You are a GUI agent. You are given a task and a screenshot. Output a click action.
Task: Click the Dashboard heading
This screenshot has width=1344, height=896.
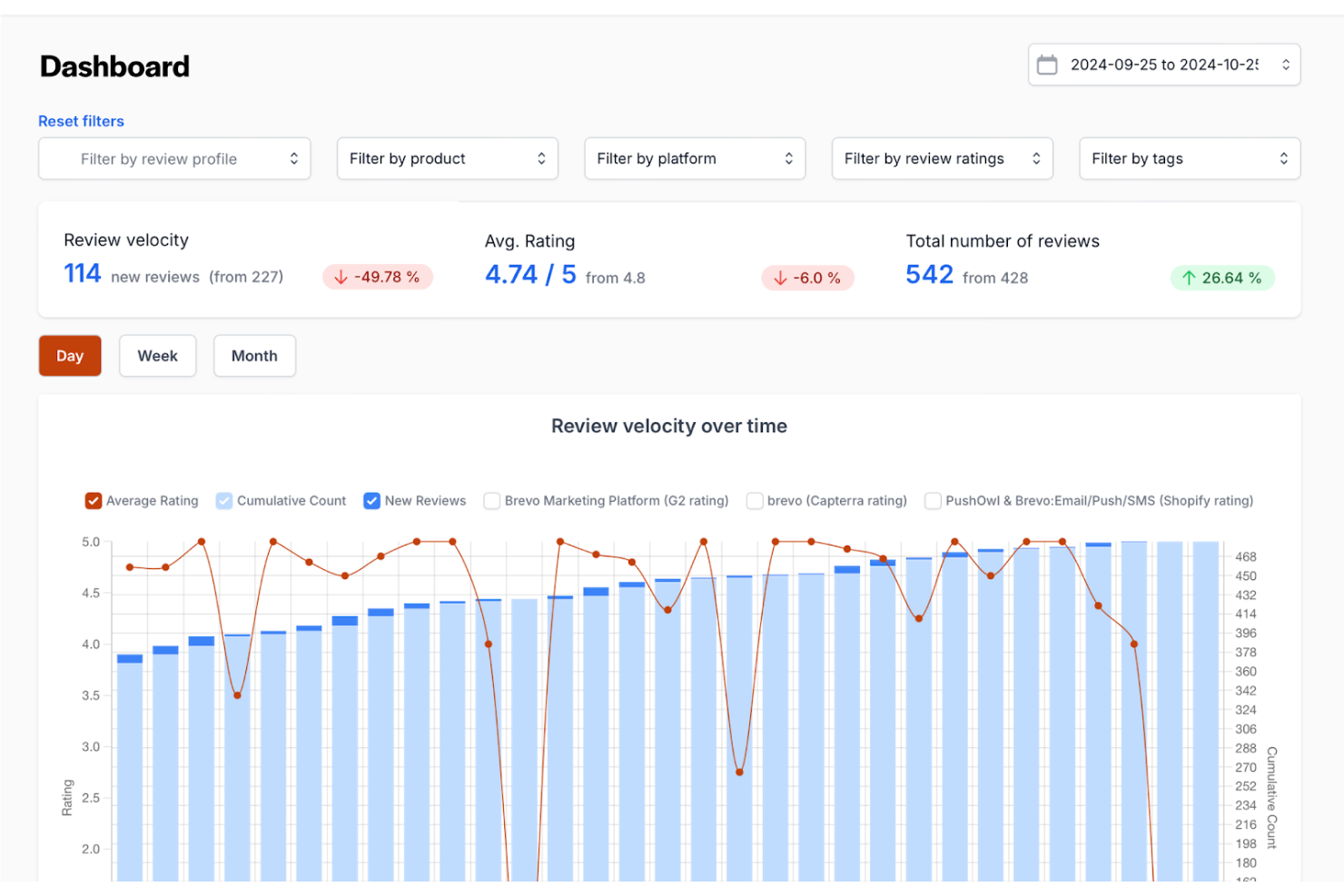click(x=115, y=66)
